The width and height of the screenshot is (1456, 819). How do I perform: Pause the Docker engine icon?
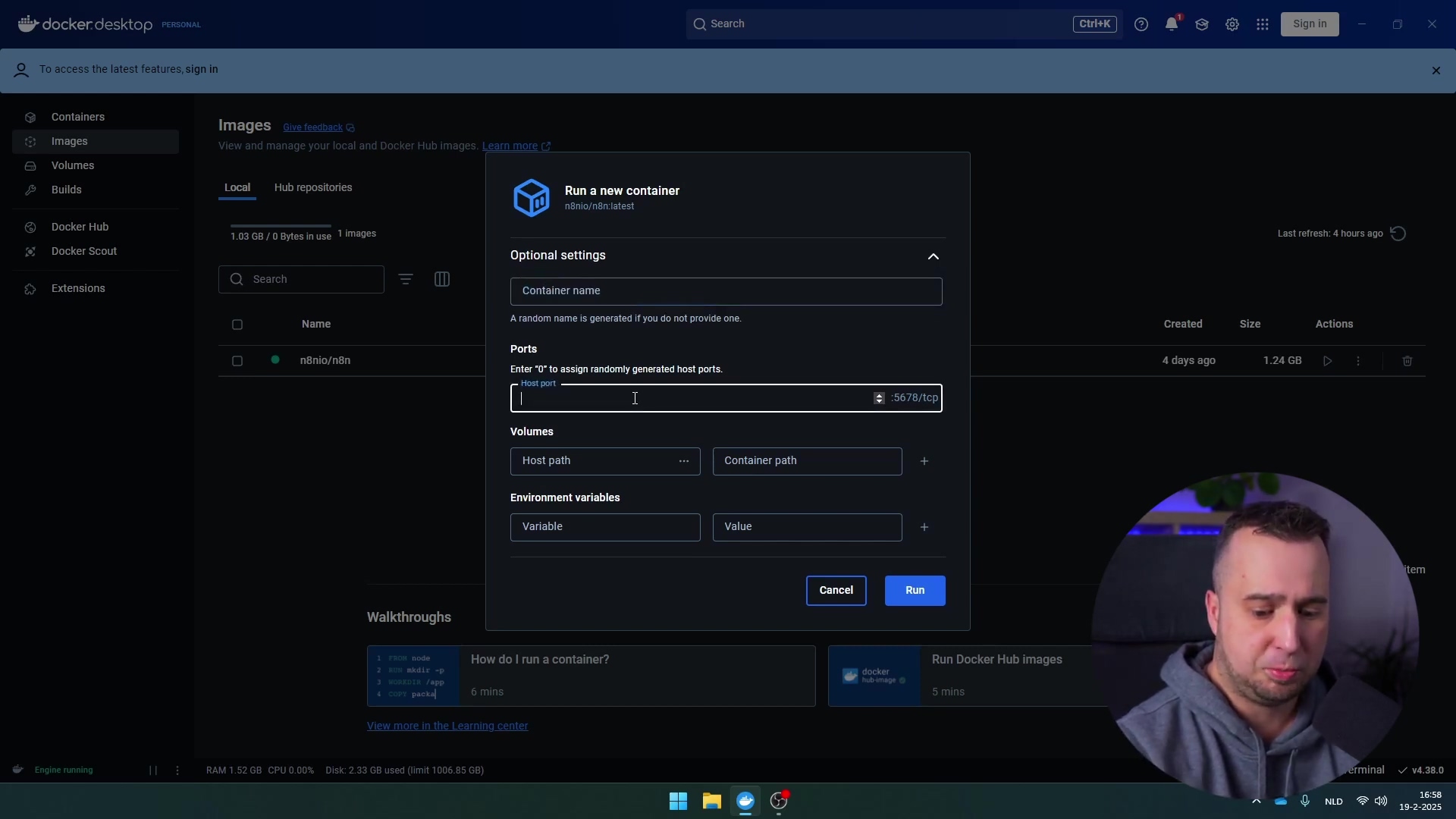tap(153, 770)
